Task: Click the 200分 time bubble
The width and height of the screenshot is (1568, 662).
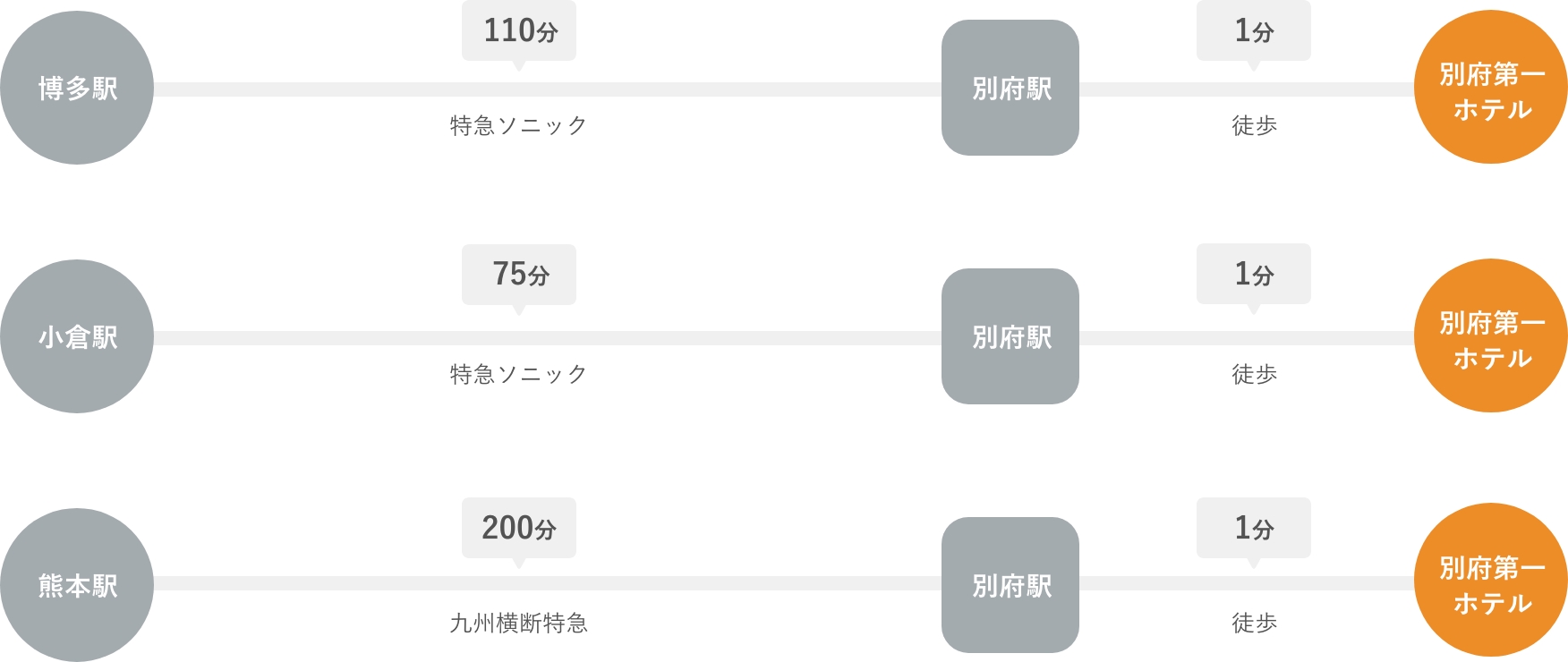Action: click(519, 529)
